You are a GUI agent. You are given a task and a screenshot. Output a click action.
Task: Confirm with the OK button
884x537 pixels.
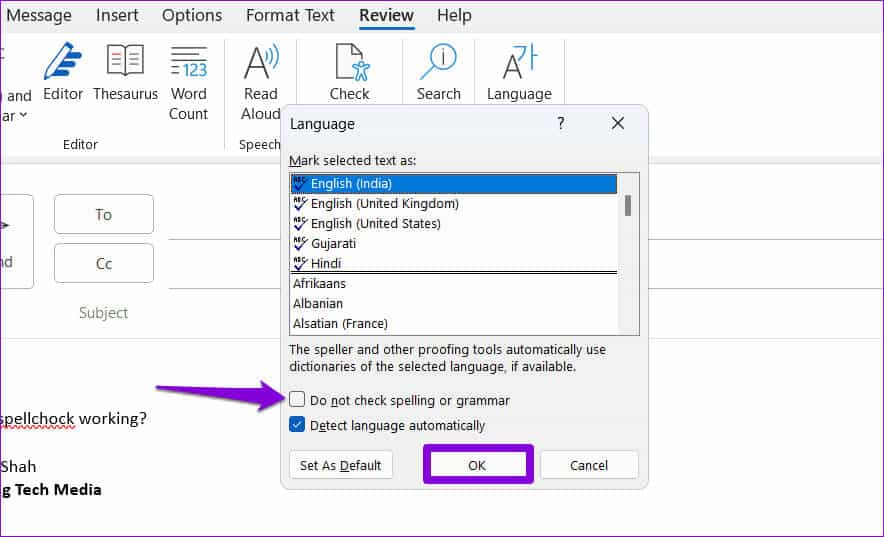[x=477, y=465]
